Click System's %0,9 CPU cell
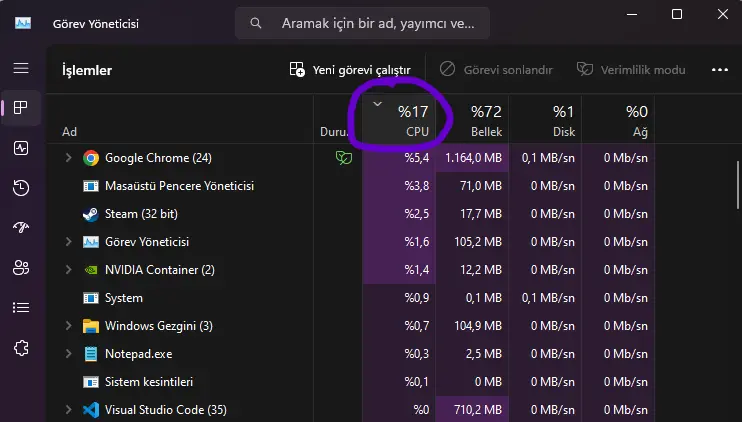Image resolution: width=742 pixels, height=422 pixels. pyautogui.click(x=399, y=298)
